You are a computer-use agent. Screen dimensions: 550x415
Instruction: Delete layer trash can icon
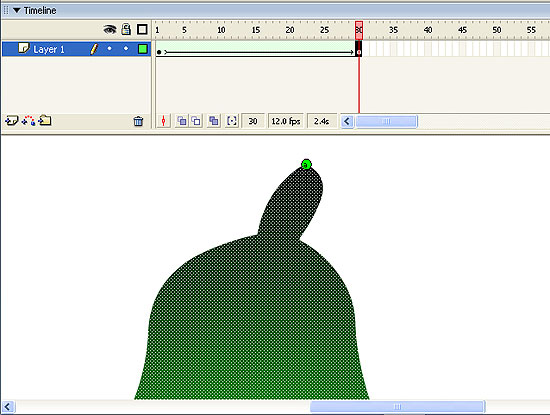pos(138,121)
